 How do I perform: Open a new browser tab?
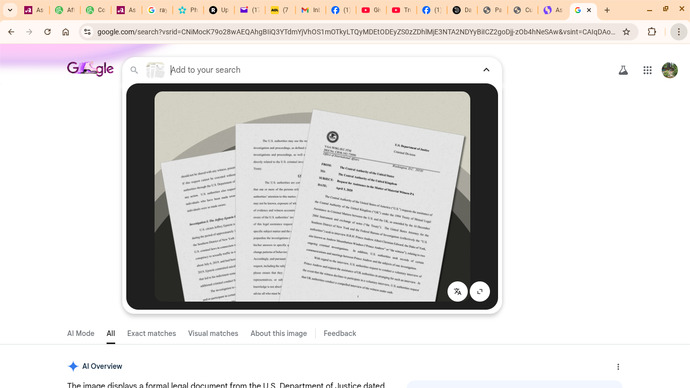pos(607,10)
